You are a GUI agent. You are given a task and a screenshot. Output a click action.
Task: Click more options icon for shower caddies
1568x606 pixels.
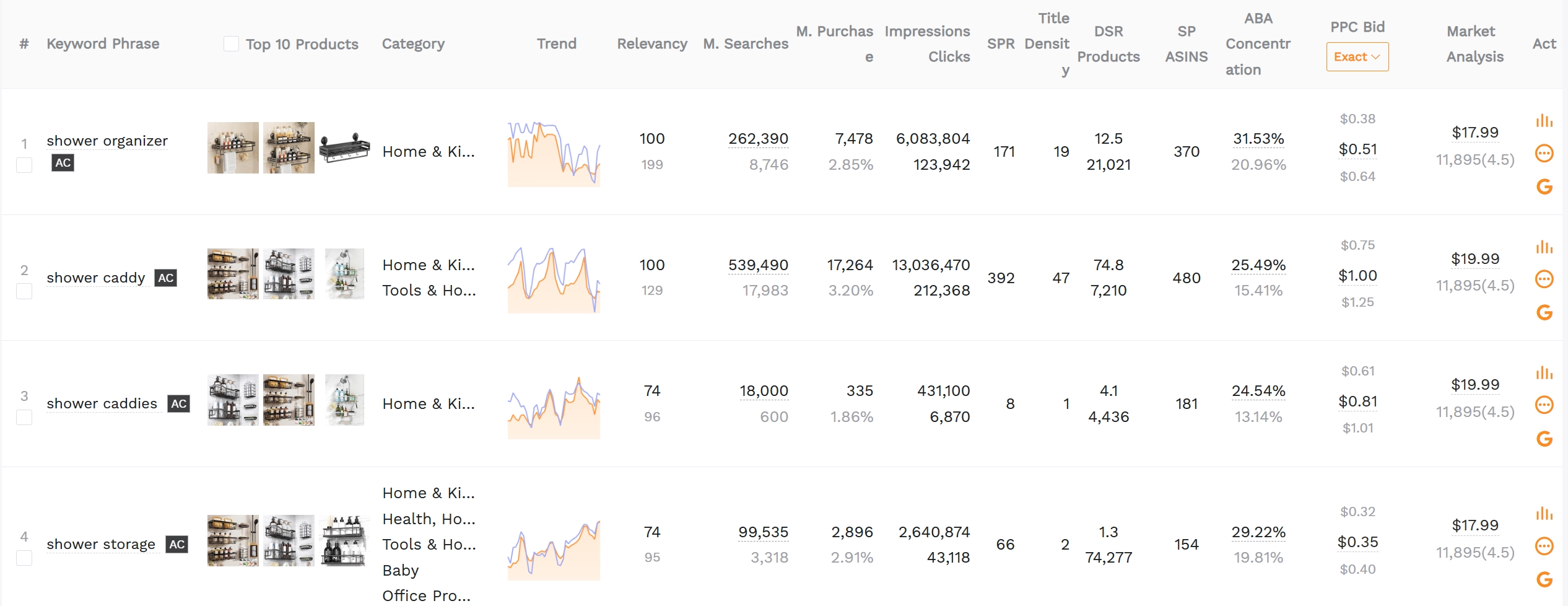pos(1544,405)
